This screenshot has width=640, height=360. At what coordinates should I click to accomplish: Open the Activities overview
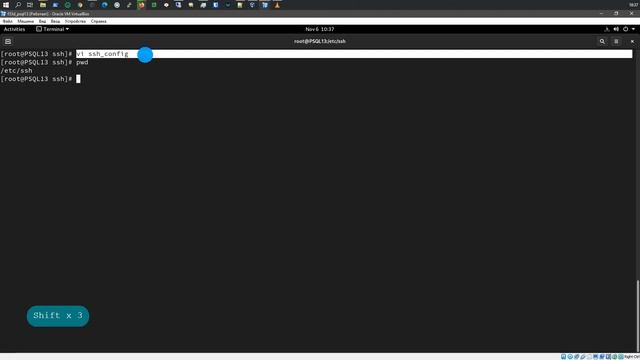click(x=14, y=29)
